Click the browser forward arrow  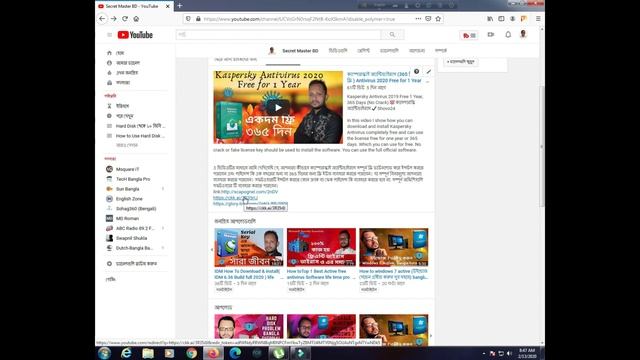(113, 19)
